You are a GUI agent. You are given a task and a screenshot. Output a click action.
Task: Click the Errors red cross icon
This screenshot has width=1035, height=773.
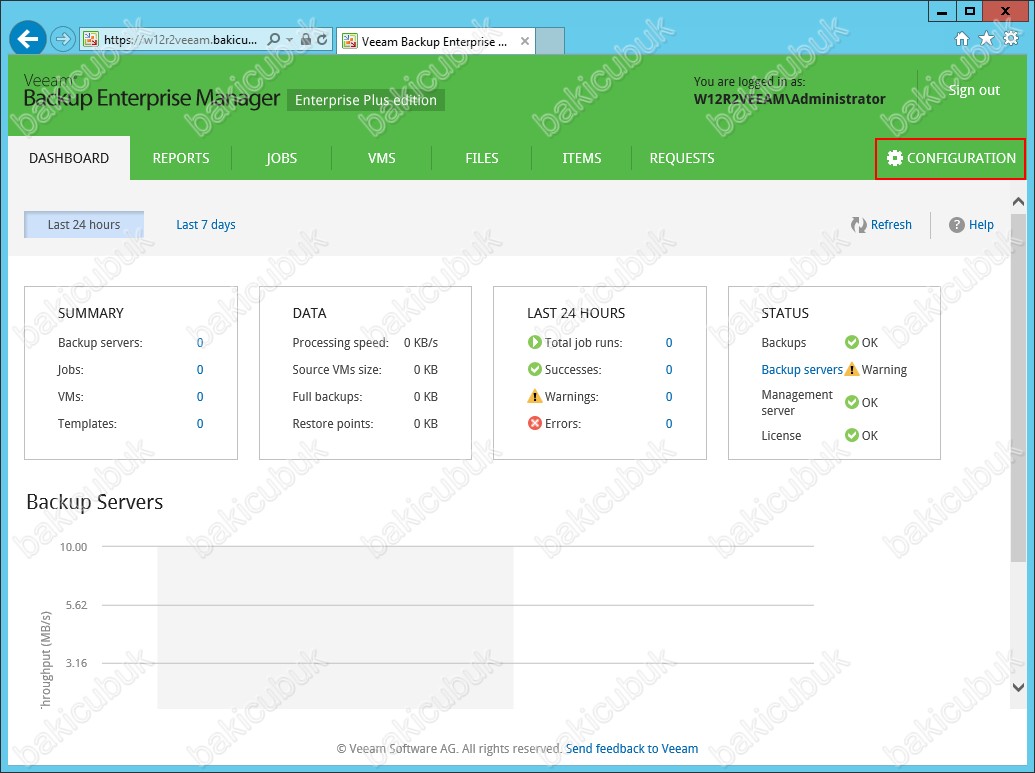pos(535,423)
